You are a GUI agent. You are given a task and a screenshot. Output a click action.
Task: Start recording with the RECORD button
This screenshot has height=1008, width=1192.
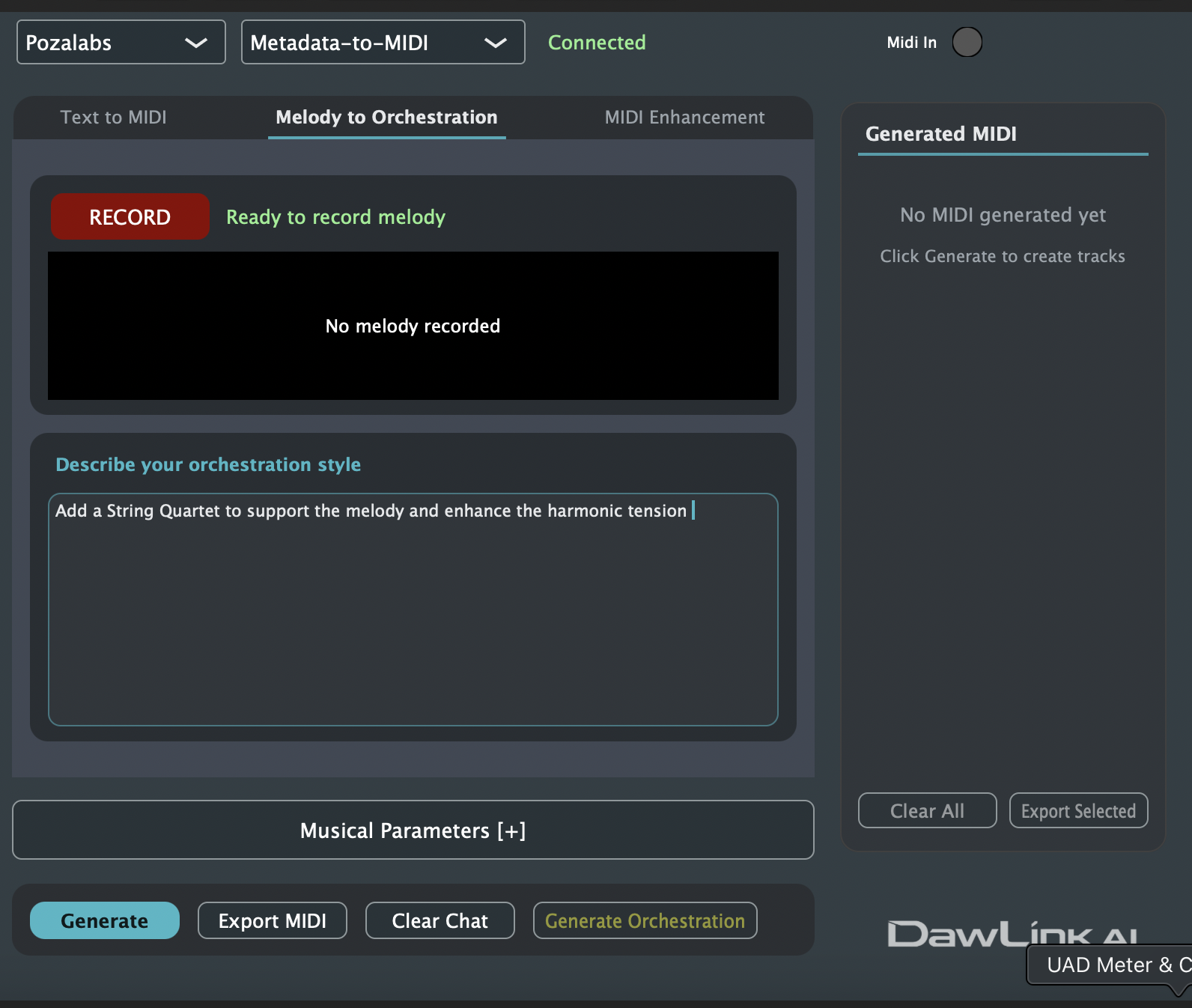point(130,216)
